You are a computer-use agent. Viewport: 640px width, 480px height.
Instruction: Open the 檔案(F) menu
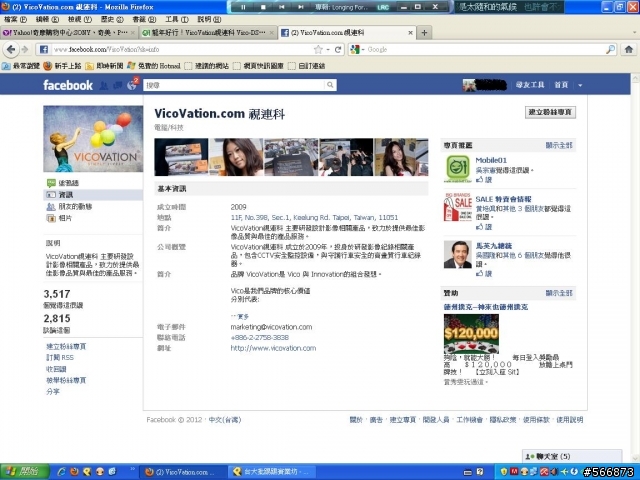(15, 19)
